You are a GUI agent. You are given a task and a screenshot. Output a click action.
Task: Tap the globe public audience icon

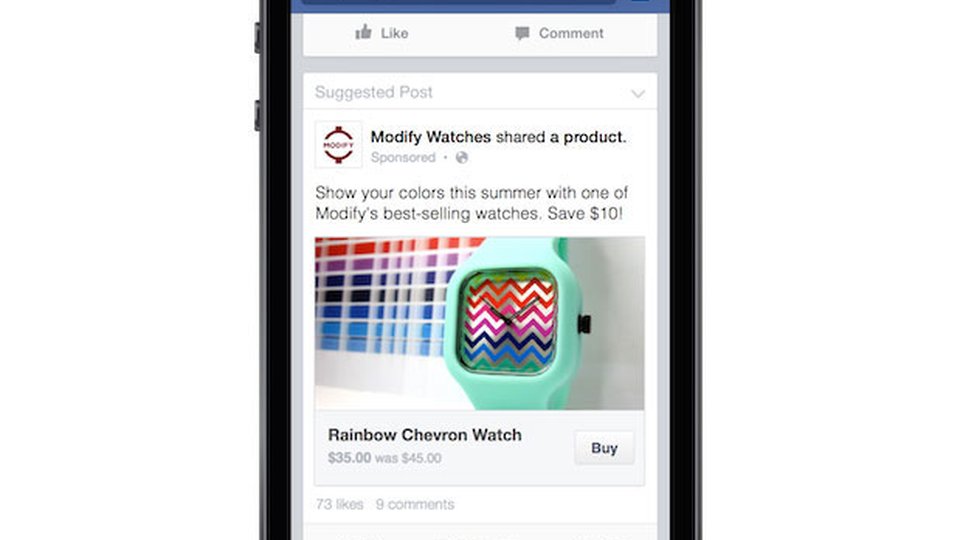(x=462, y=158)
